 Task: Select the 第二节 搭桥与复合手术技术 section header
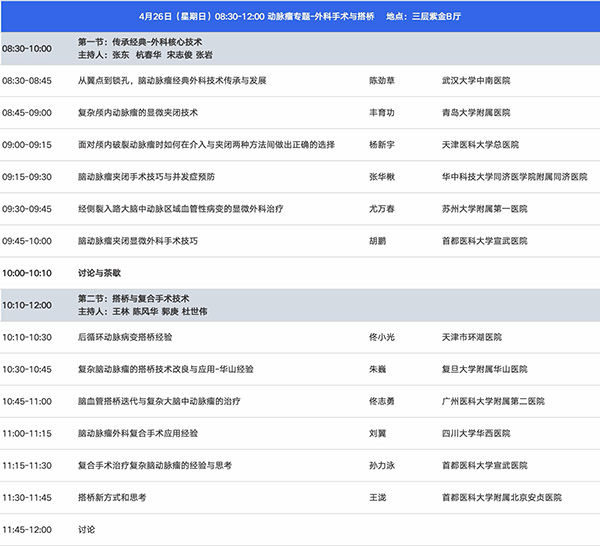pyautogui.click(x=133, y=298)
